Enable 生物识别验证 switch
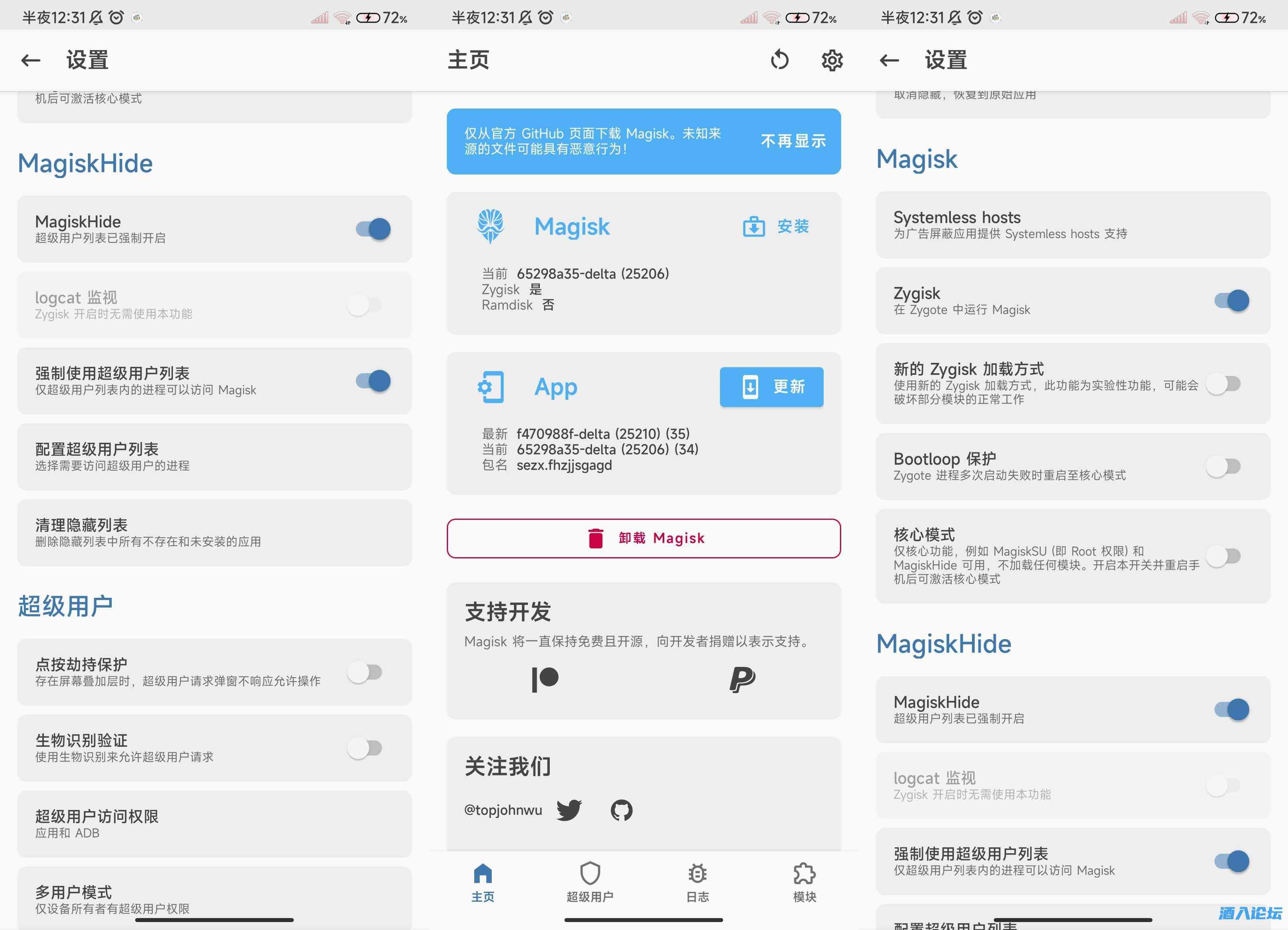 (365, 748)
